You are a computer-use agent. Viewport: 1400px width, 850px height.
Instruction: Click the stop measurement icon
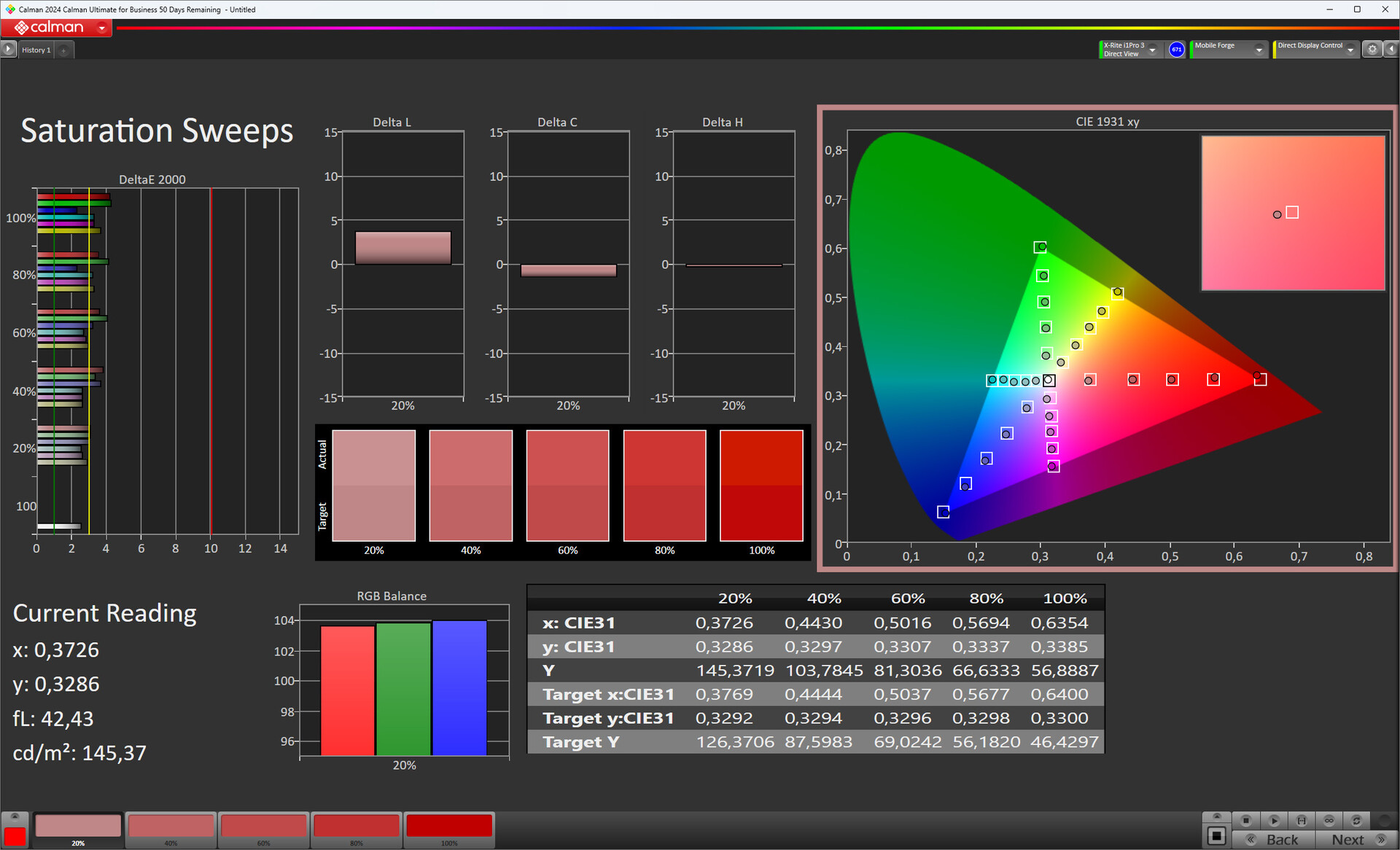[x=1246, y=820]
